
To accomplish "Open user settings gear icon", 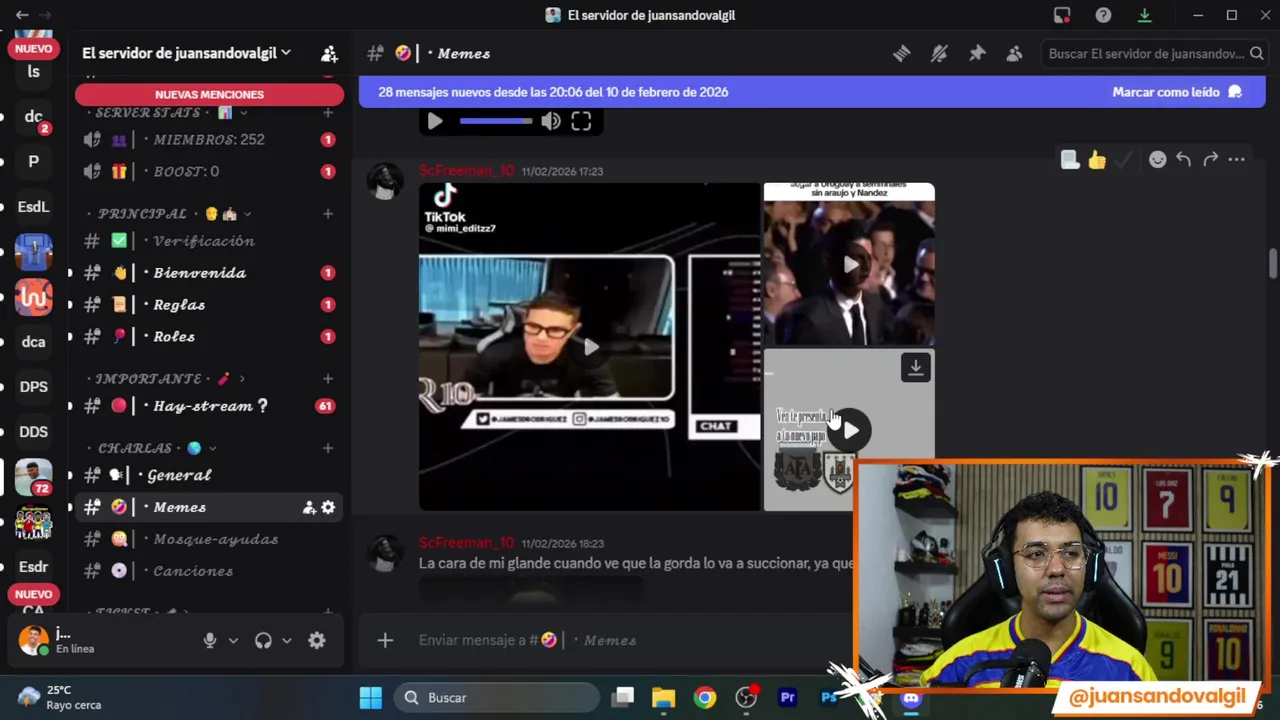I will click(x=317, y=641).
